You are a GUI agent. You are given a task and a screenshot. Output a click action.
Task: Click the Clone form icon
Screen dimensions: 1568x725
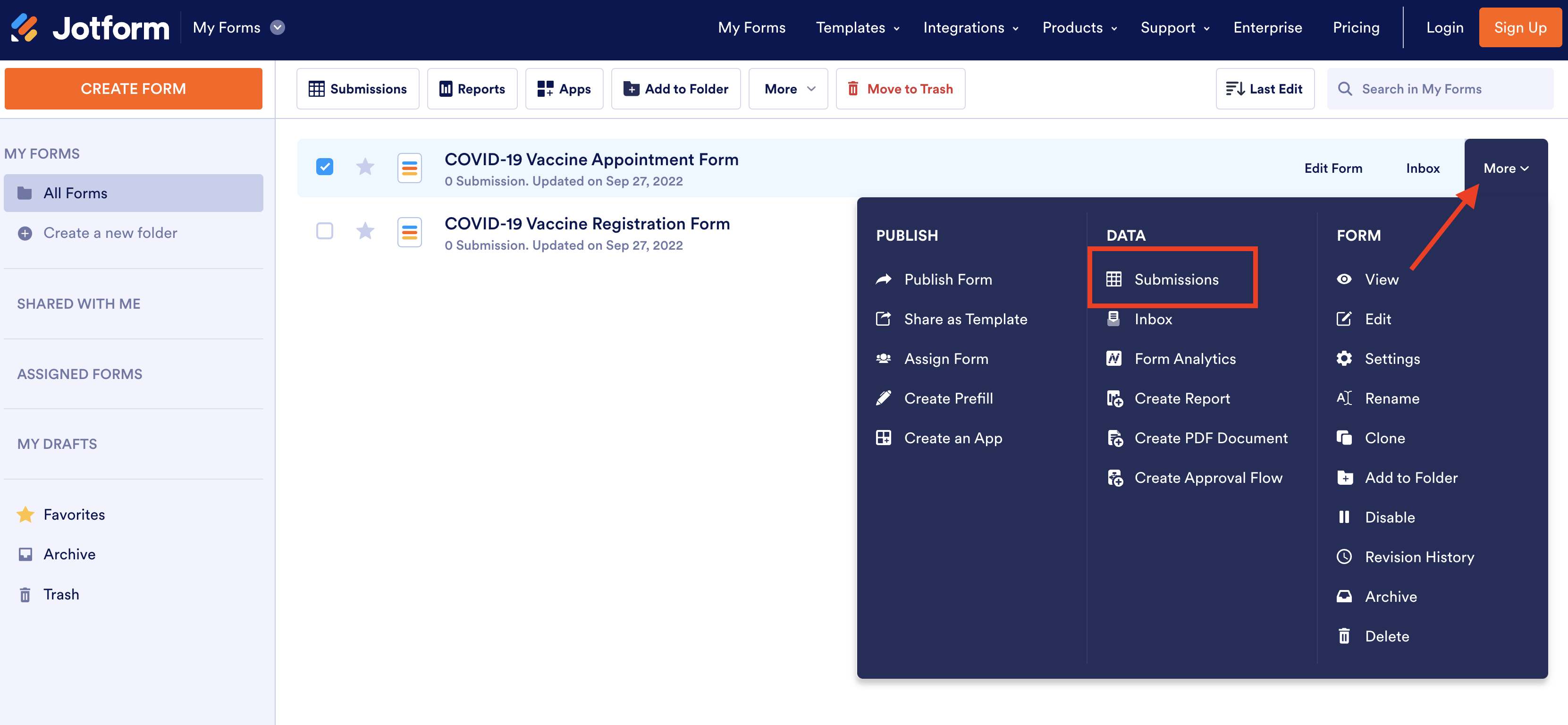pyautogui.click(x=1344, y=438)
